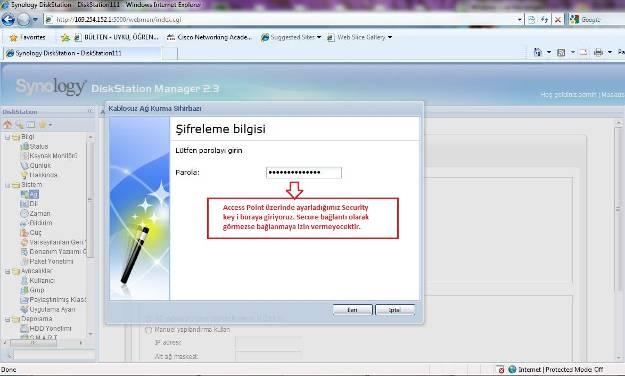Click the compatibility view icon
625x376 pixels.
coord(532,19)
